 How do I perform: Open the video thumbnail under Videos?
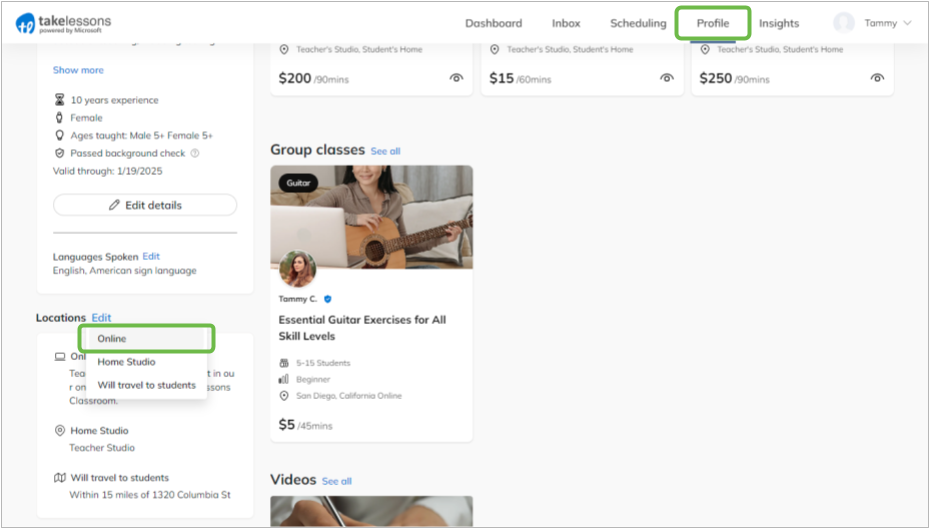pyautogui.click(x=372, y=511)
